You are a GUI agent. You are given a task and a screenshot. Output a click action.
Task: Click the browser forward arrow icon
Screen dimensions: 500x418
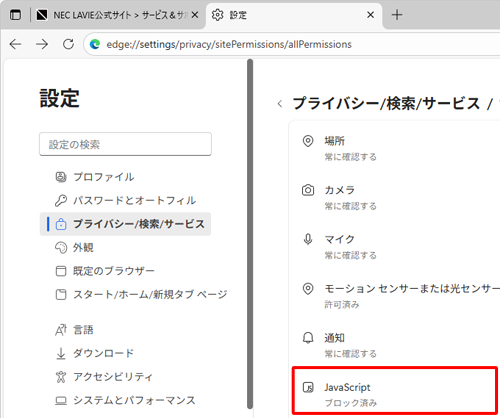point(42,44)
